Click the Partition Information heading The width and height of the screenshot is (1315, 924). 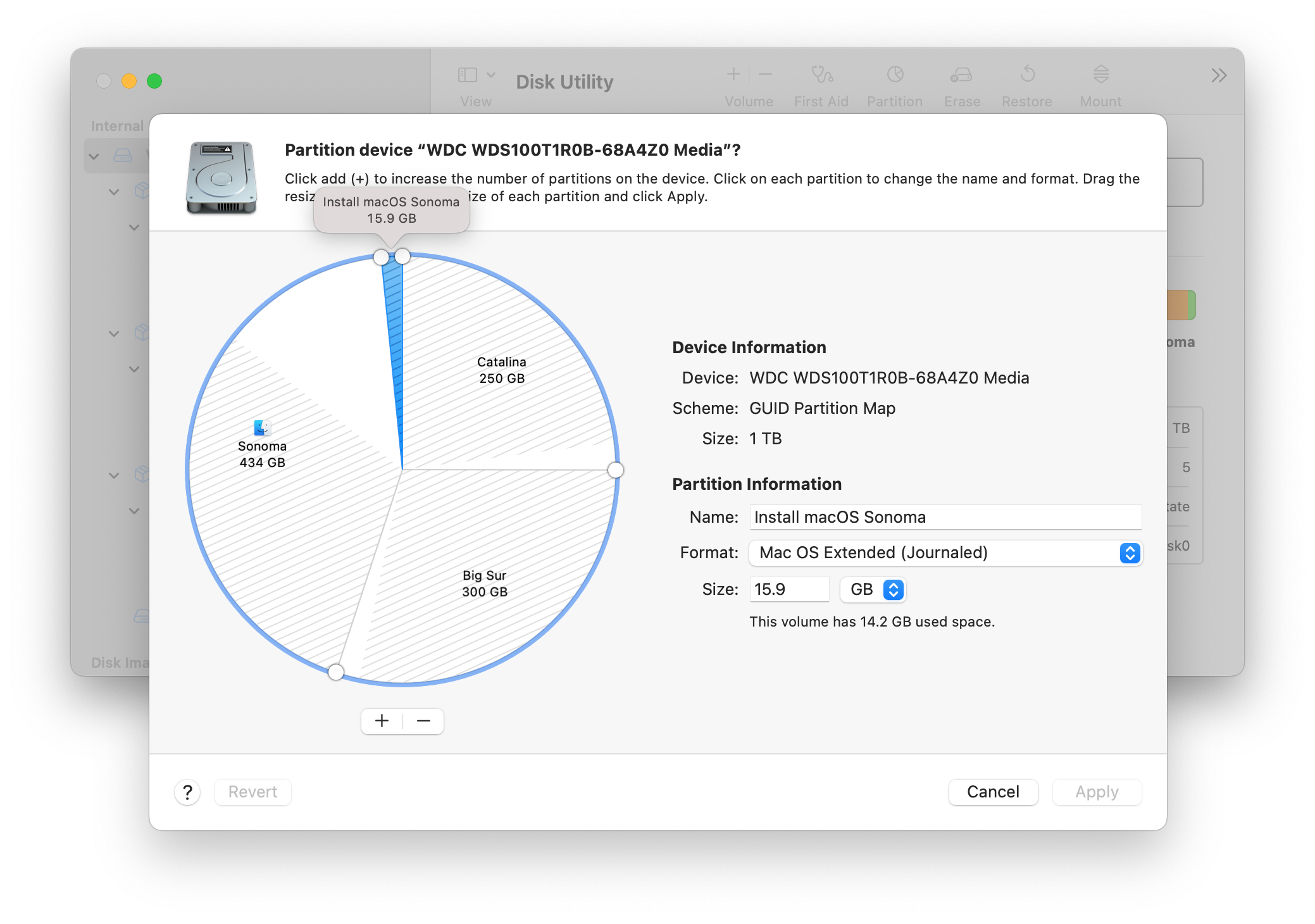(757, 484)
